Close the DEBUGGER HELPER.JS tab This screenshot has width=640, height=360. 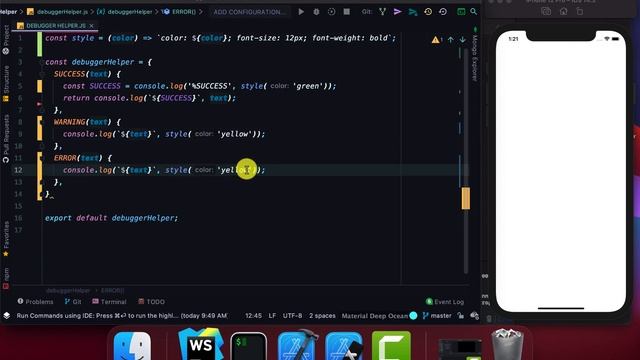pyautogui.click(x=91, y=26)
